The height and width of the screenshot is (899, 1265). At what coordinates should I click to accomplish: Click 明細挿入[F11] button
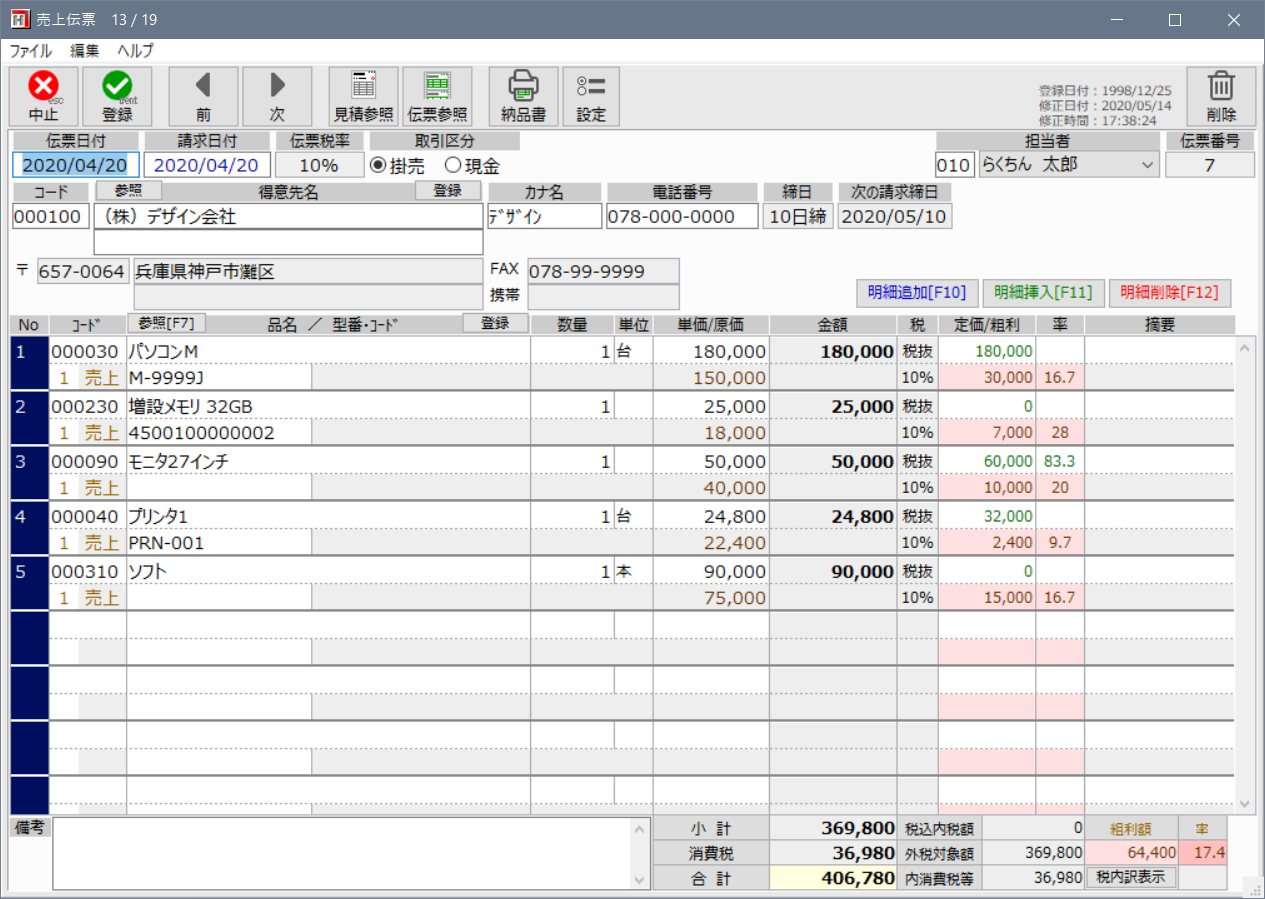click(1043, 293)
